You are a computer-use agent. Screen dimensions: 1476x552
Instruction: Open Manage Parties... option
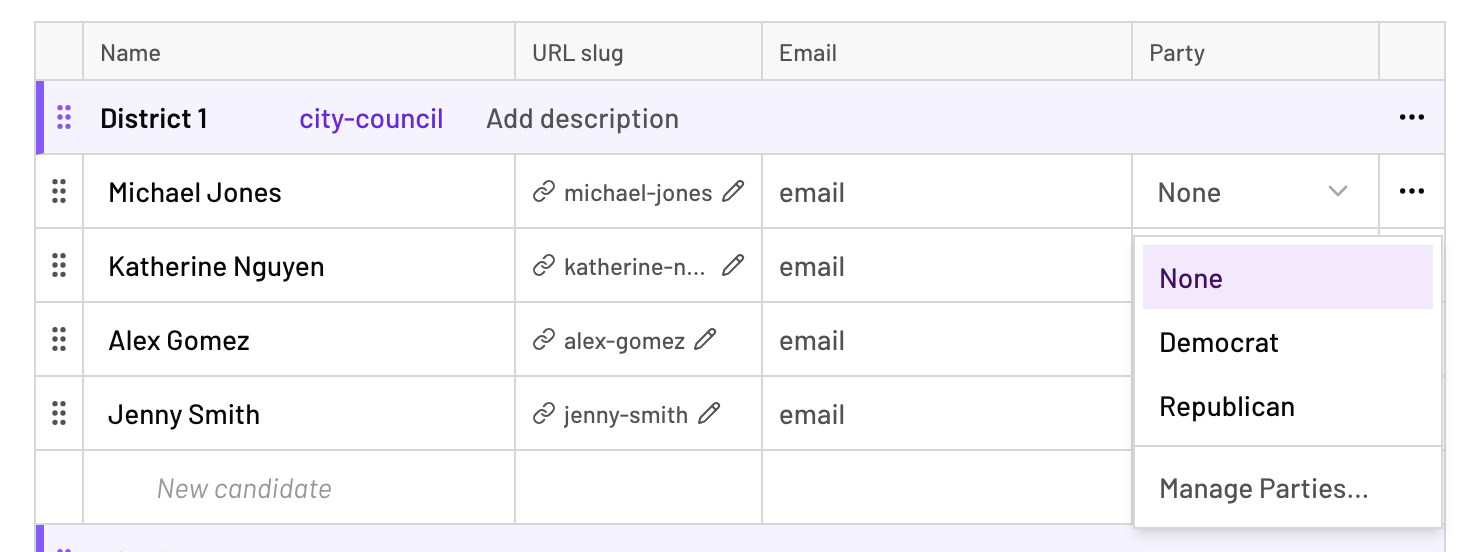point(1288,489)
